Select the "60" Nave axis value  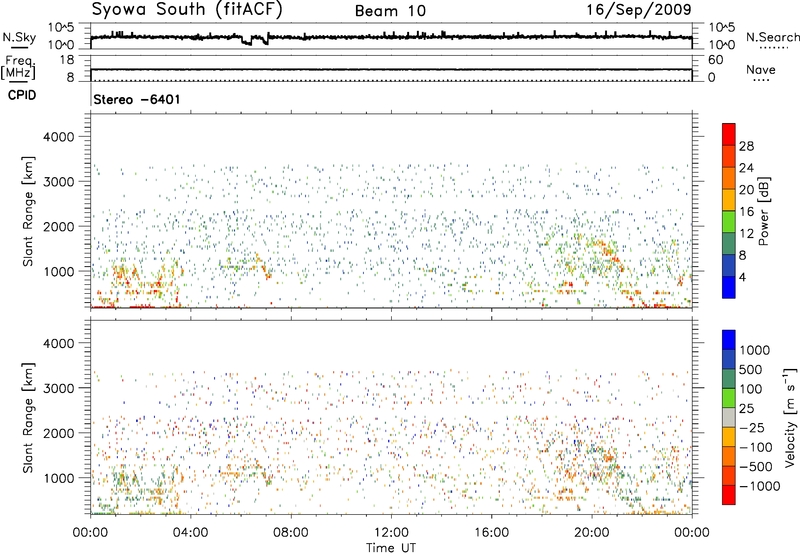715,60
